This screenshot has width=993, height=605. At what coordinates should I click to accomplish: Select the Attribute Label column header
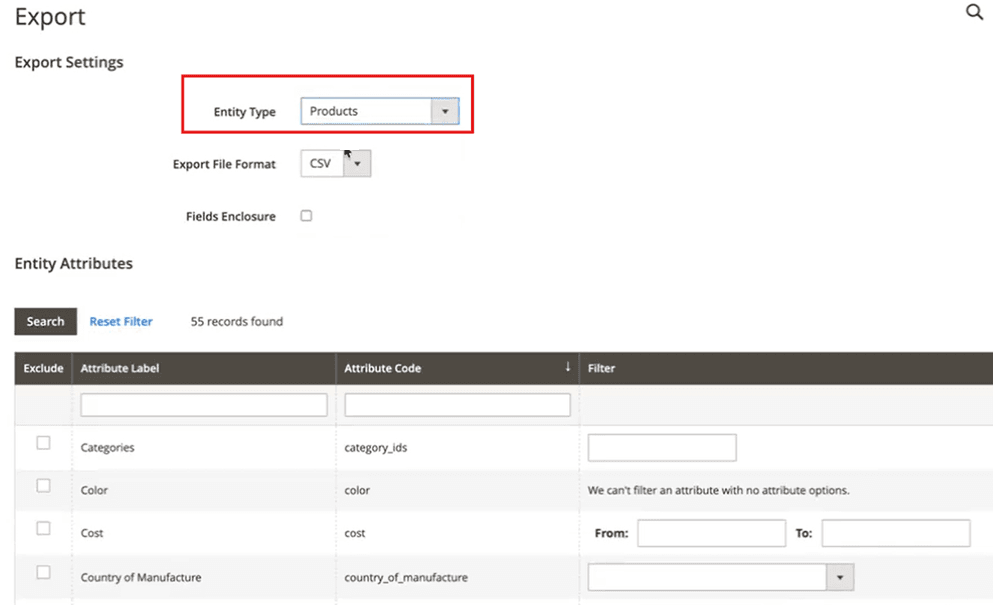204,368
